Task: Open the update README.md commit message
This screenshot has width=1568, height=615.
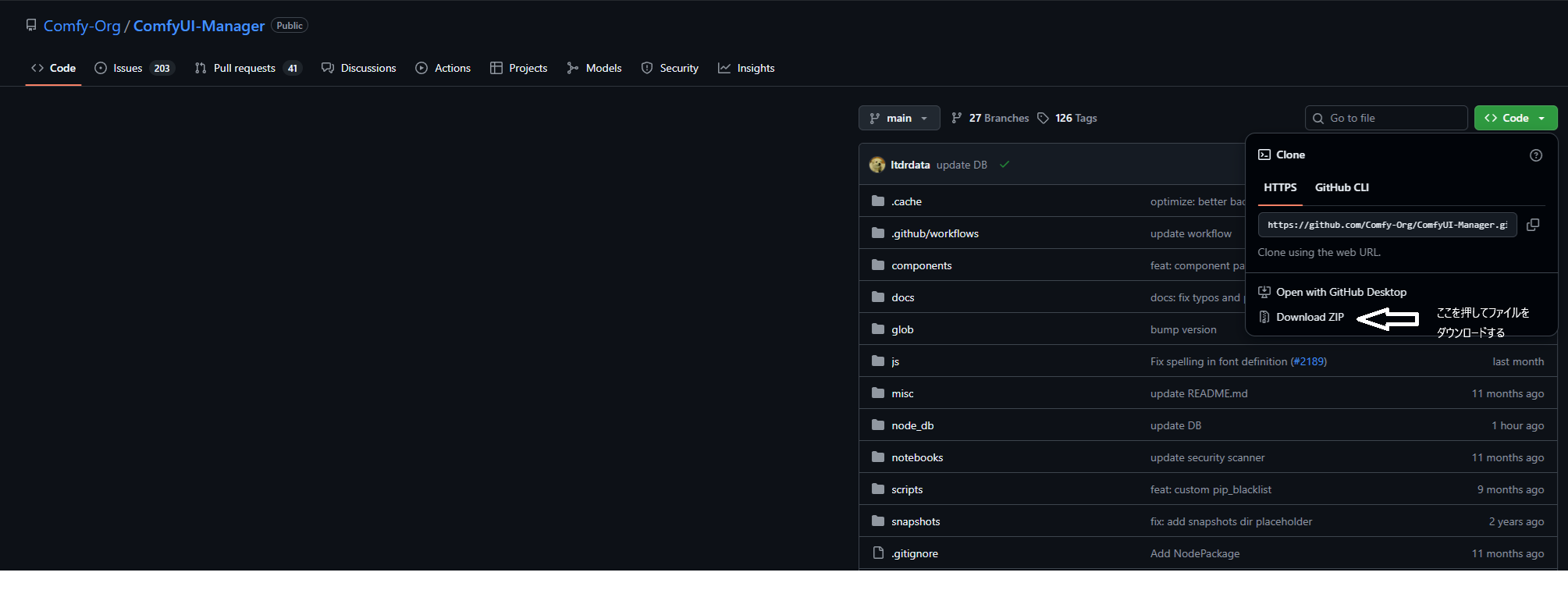Action: (1199, 393)
